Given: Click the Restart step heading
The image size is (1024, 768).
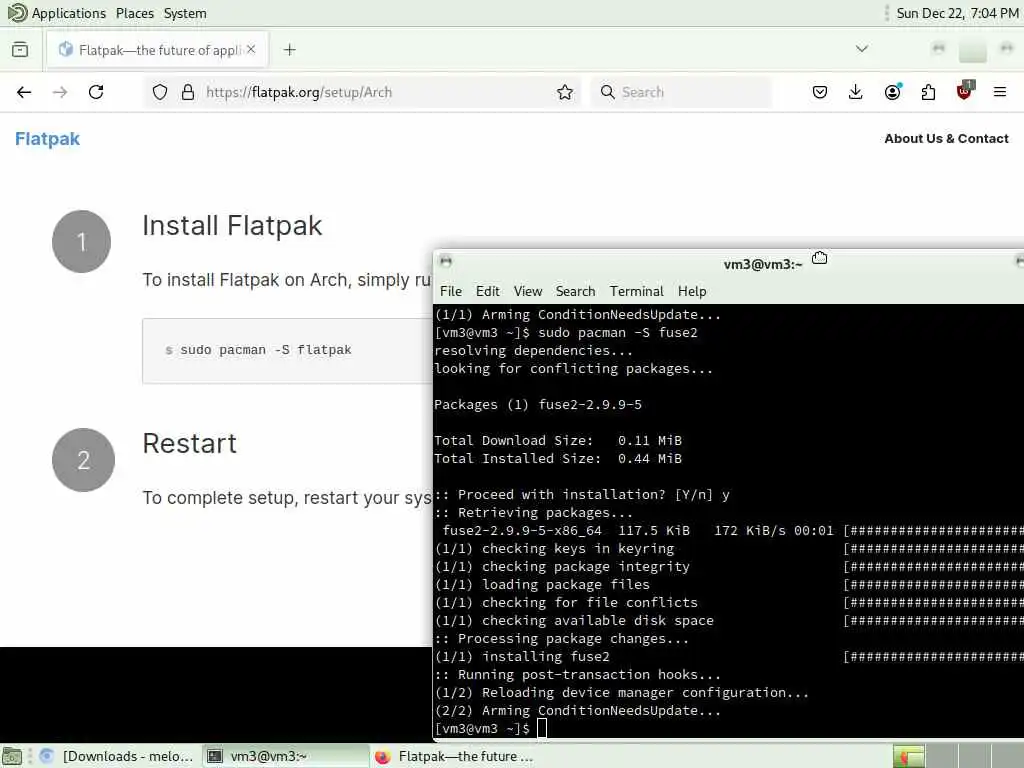Looking at the screenshot, I should (189, 443).
